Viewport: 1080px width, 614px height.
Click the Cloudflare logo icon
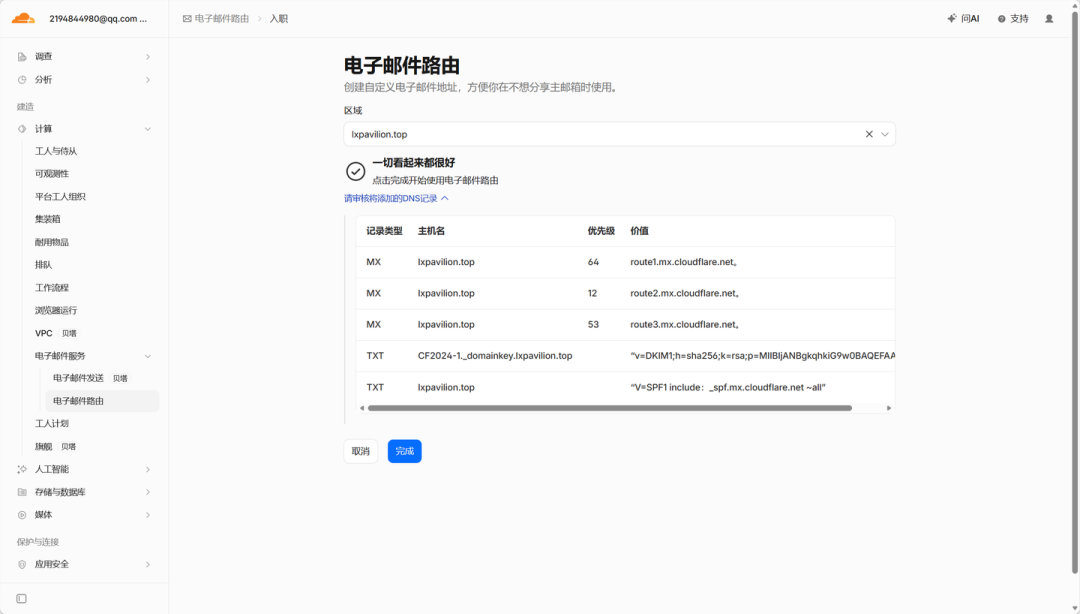coord(23,19)
